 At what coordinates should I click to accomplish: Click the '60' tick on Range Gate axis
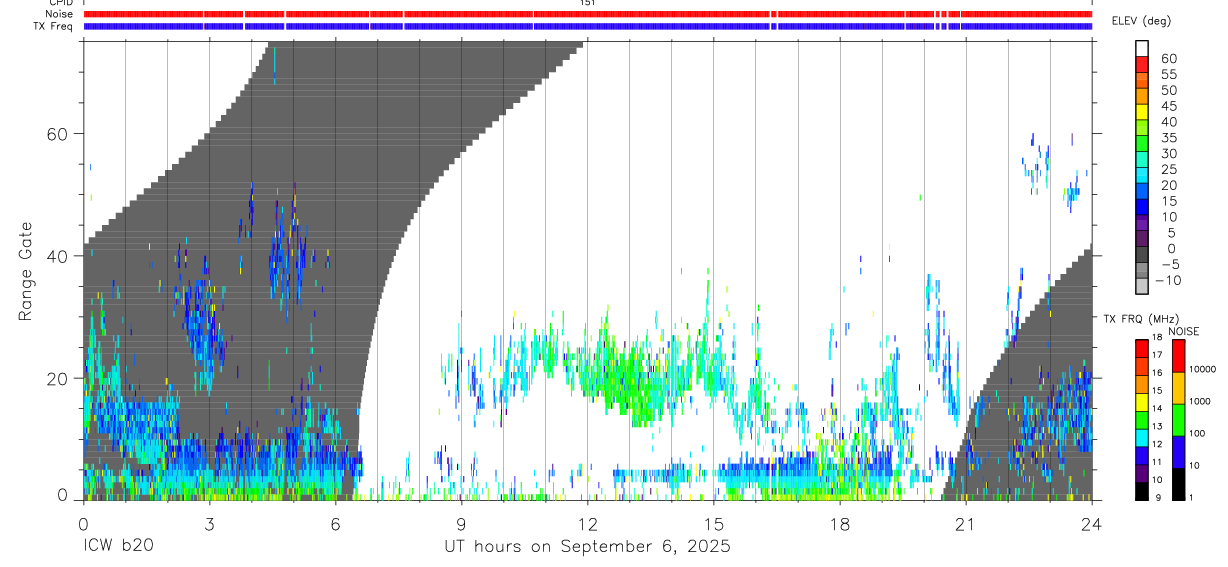(x=59, y=134)
